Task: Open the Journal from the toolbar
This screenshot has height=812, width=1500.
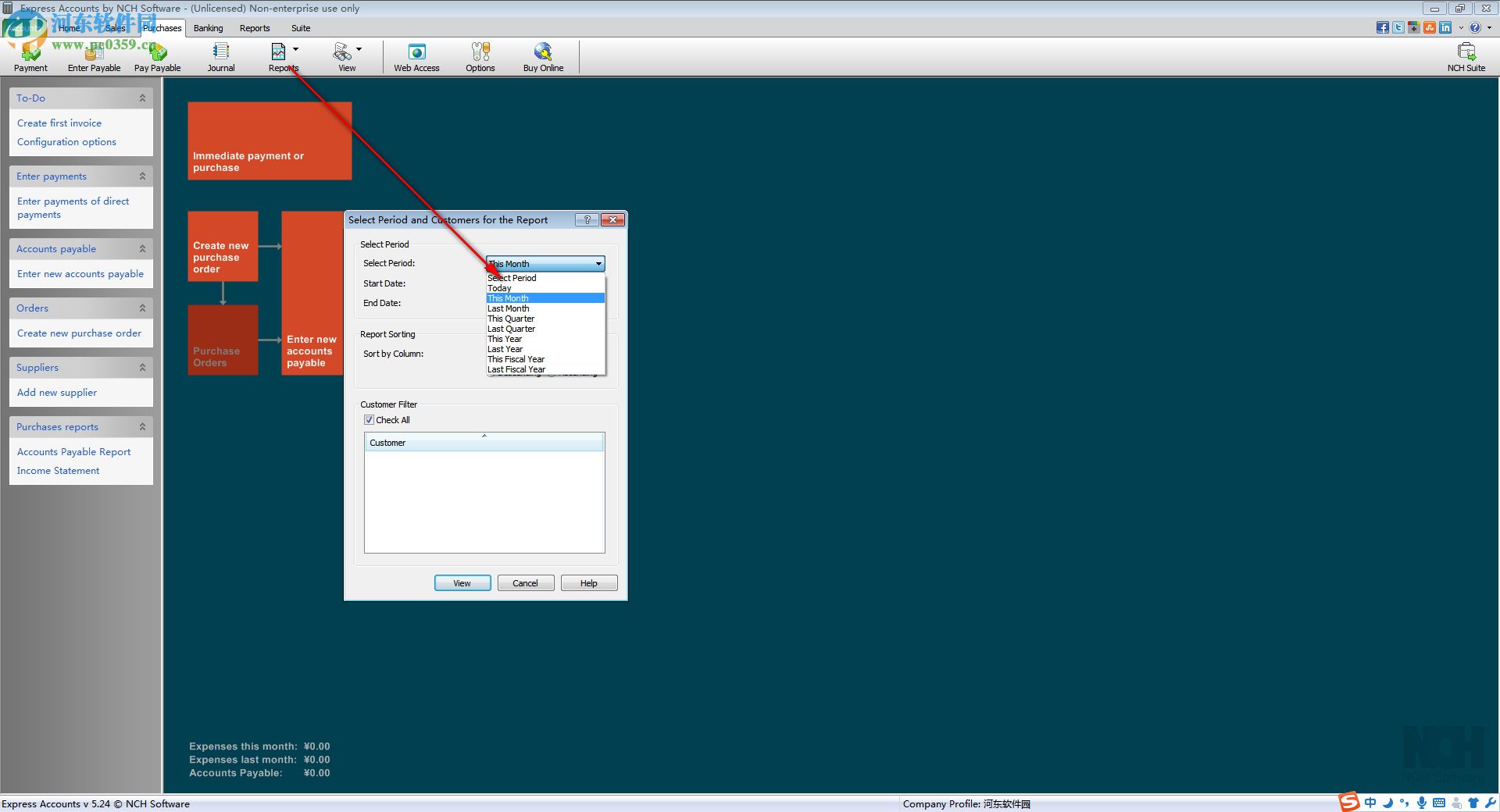Action: 221,57
